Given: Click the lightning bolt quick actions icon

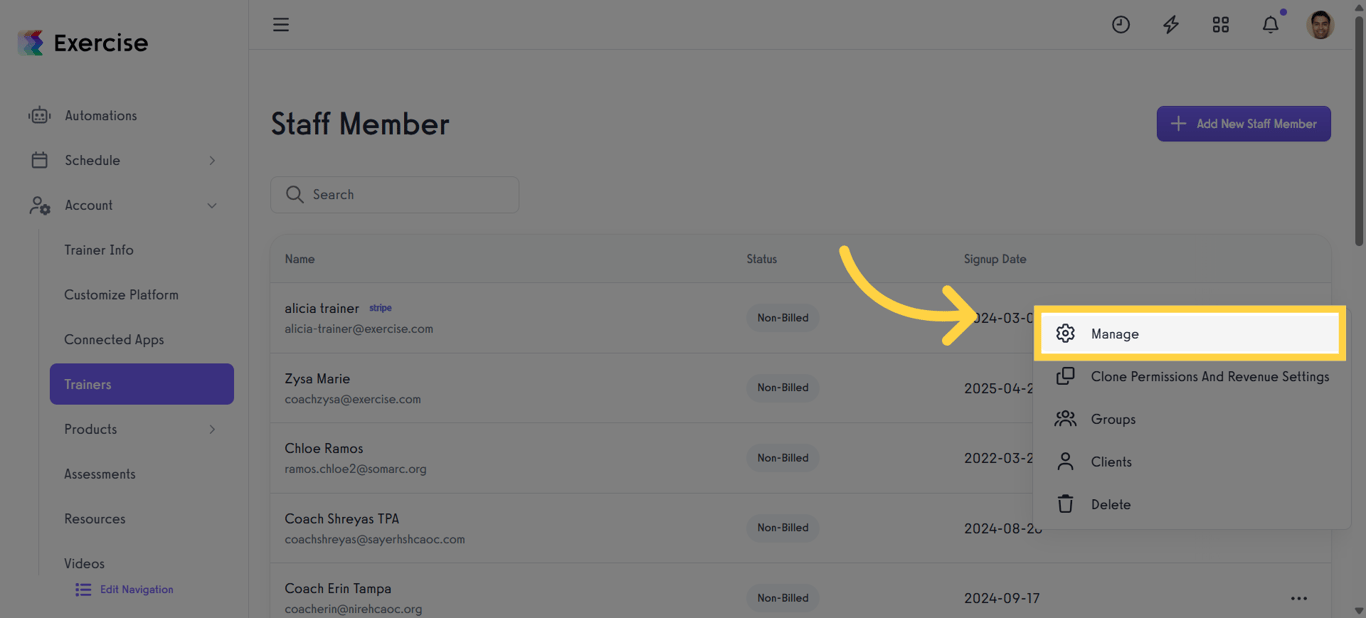Looking at the screenshot, I should pyautogui.click(x=1171, y=25).
